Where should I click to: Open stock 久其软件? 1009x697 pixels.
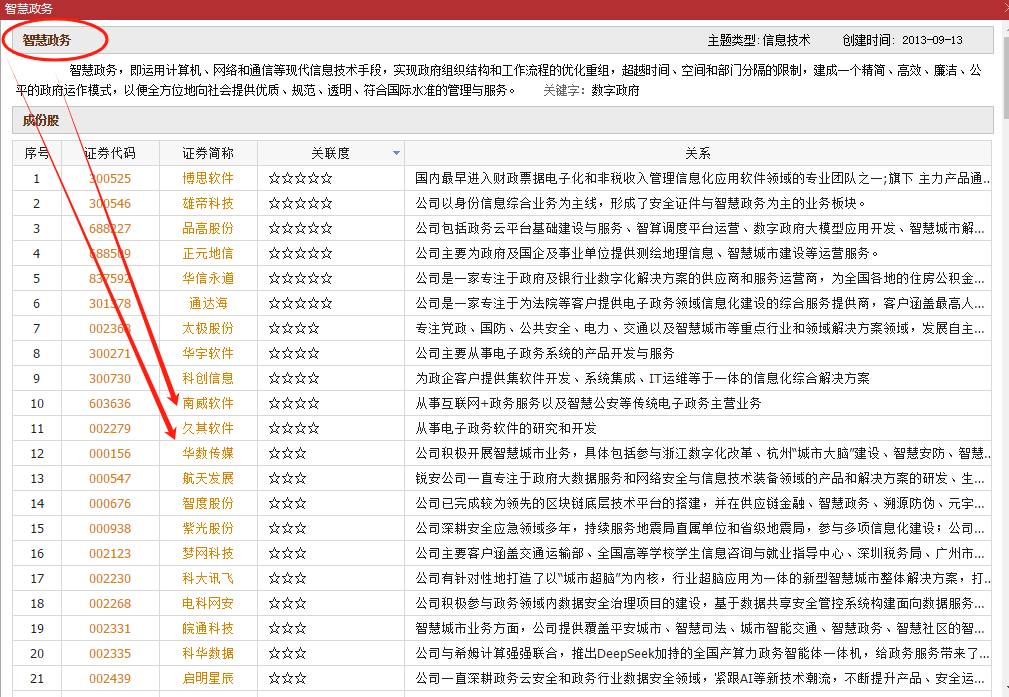(208, 429)
